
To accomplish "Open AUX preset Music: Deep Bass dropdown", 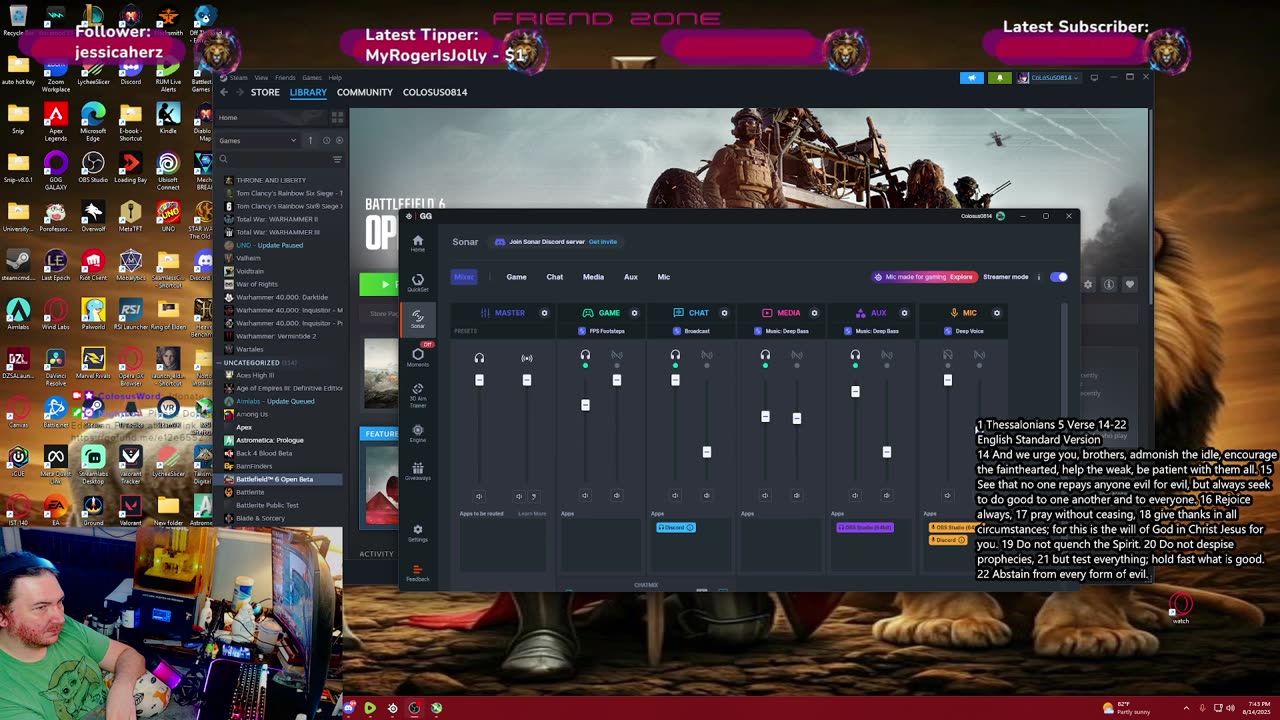I will point(873,331).
